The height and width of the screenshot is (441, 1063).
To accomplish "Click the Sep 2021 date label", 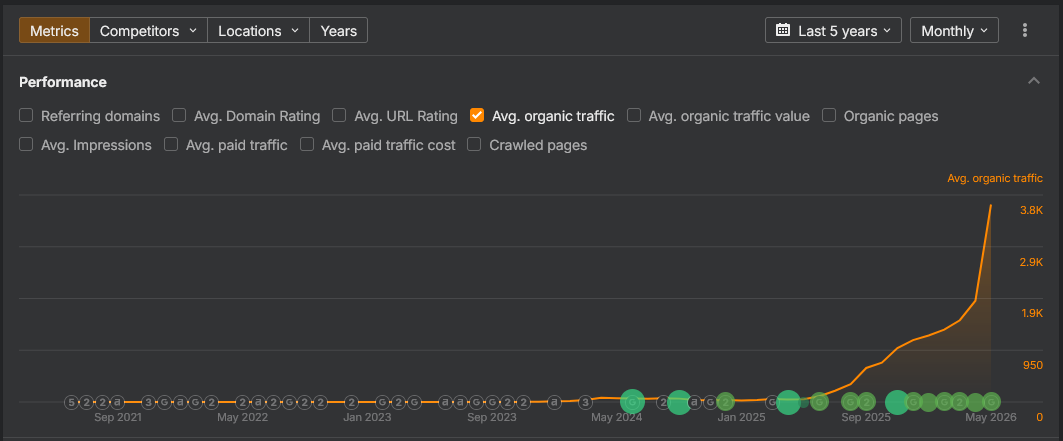I will point(118,417).
